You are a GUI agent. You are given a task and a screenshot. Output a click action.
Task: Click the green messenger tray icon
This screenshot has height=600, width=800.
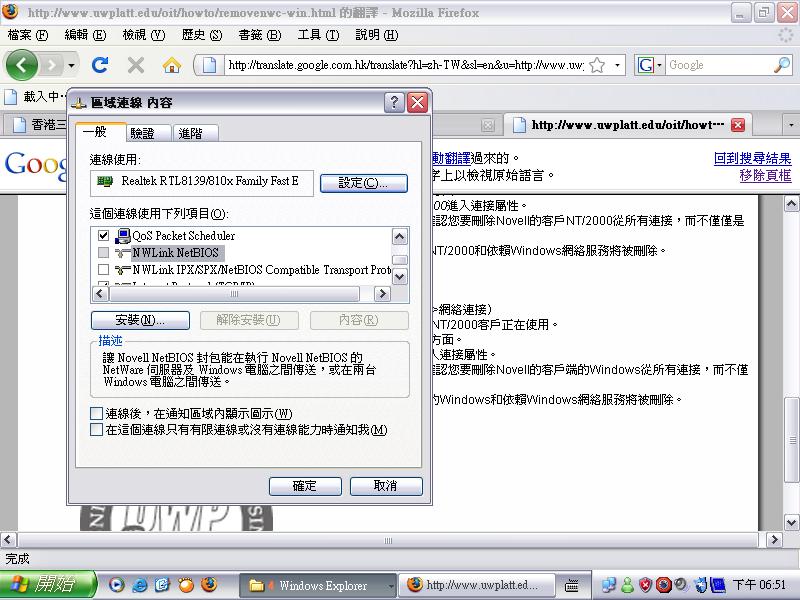pos(628,585)
